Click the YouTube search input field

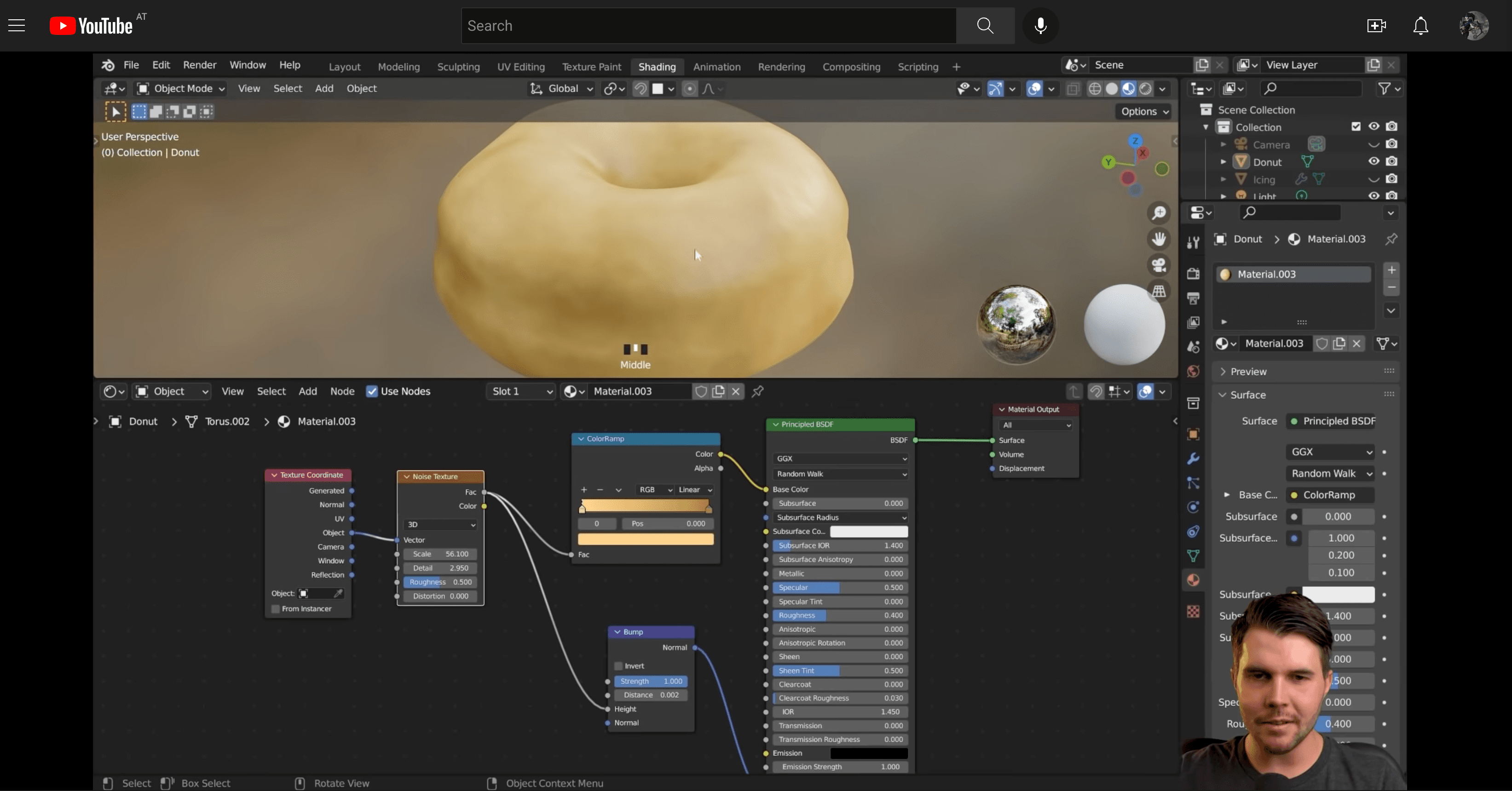[709, 26]
